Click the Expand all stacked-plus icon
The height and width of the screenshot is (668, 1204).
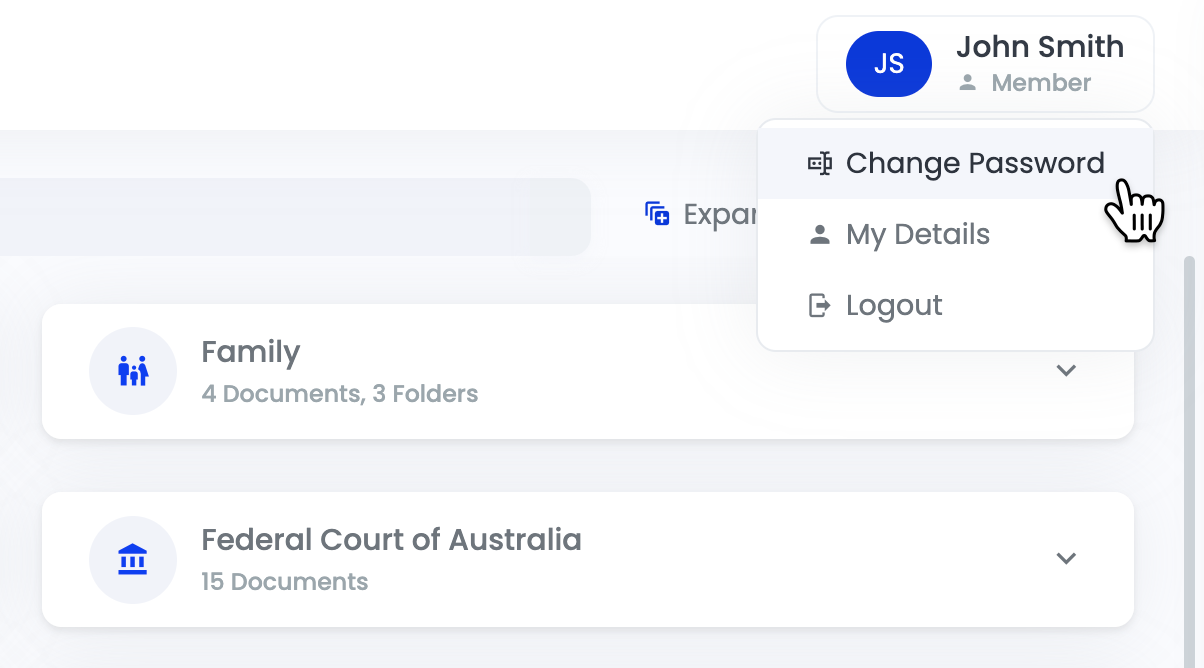[x=657, y=214]
